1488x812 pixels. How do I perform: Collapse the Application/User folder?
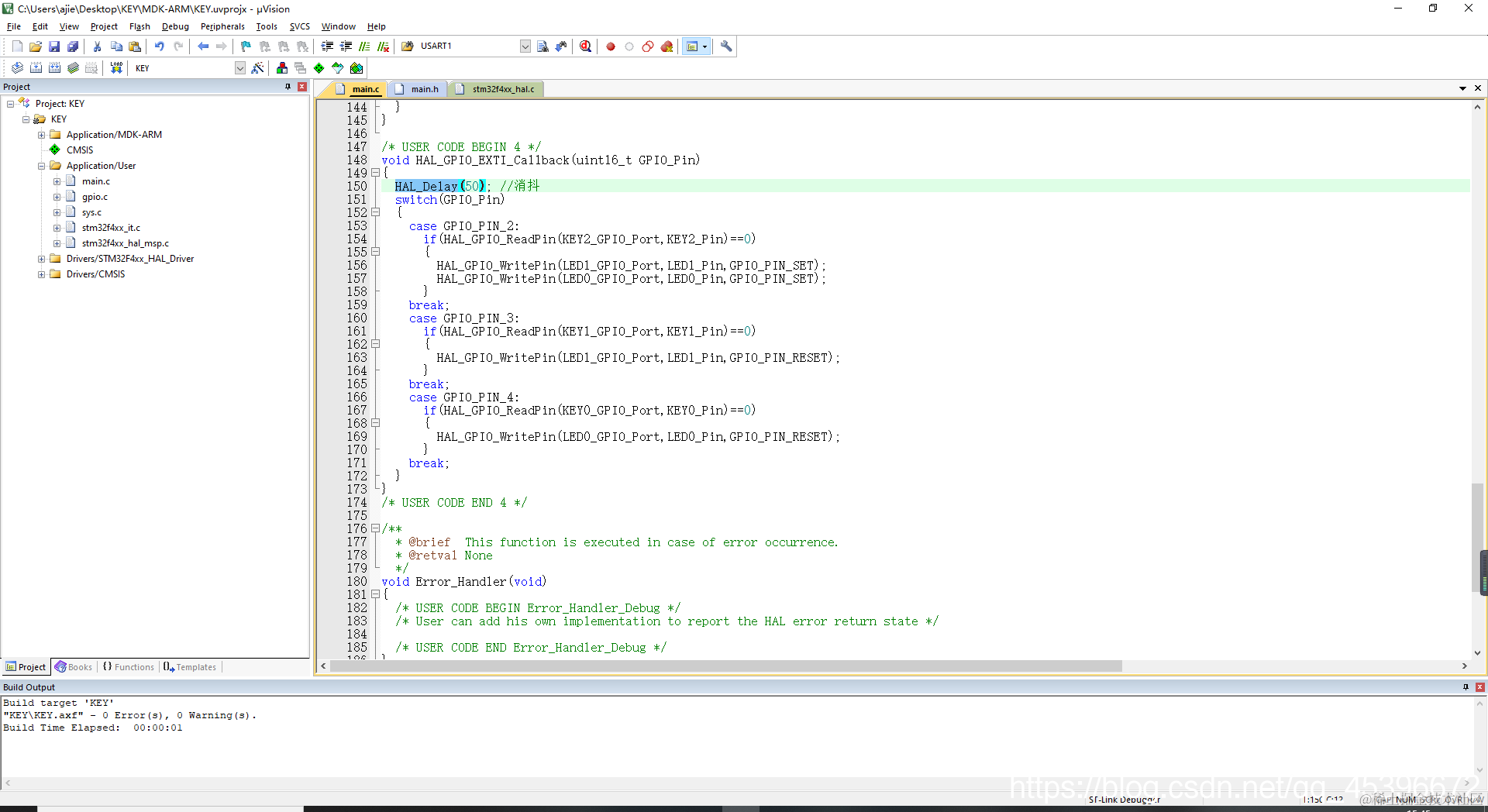(41, 166)
